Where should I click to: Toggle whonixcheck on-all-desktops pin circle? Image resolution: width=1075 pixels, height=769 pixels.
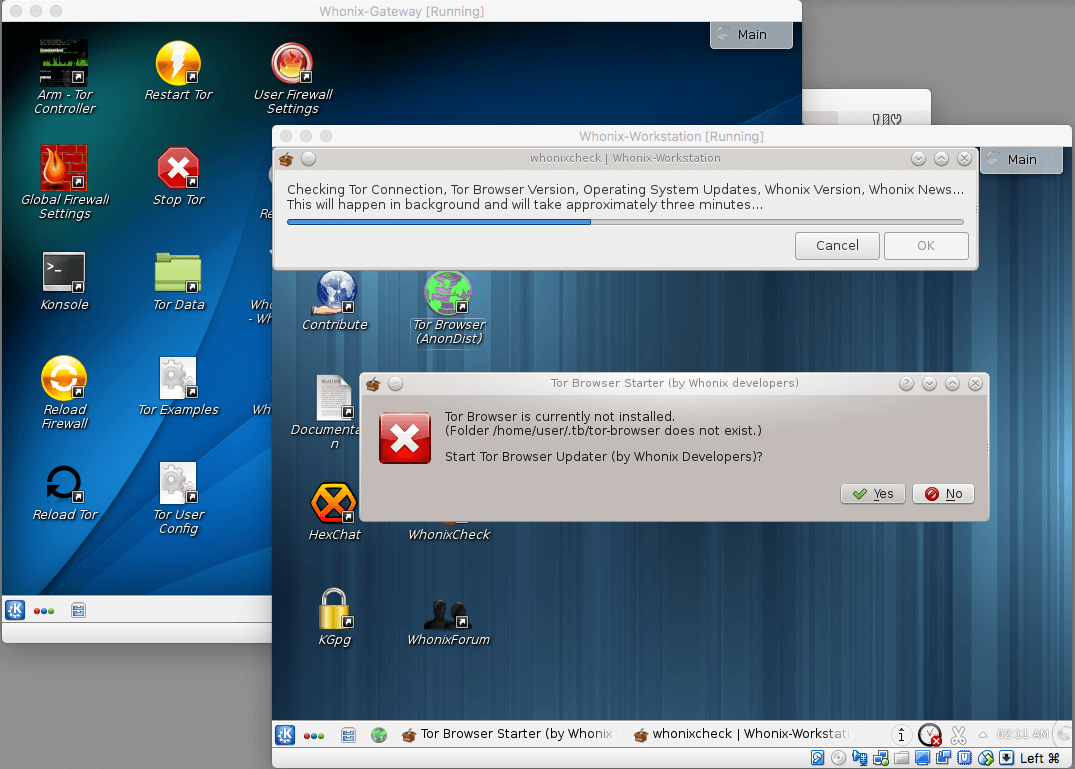coord(309,159)
